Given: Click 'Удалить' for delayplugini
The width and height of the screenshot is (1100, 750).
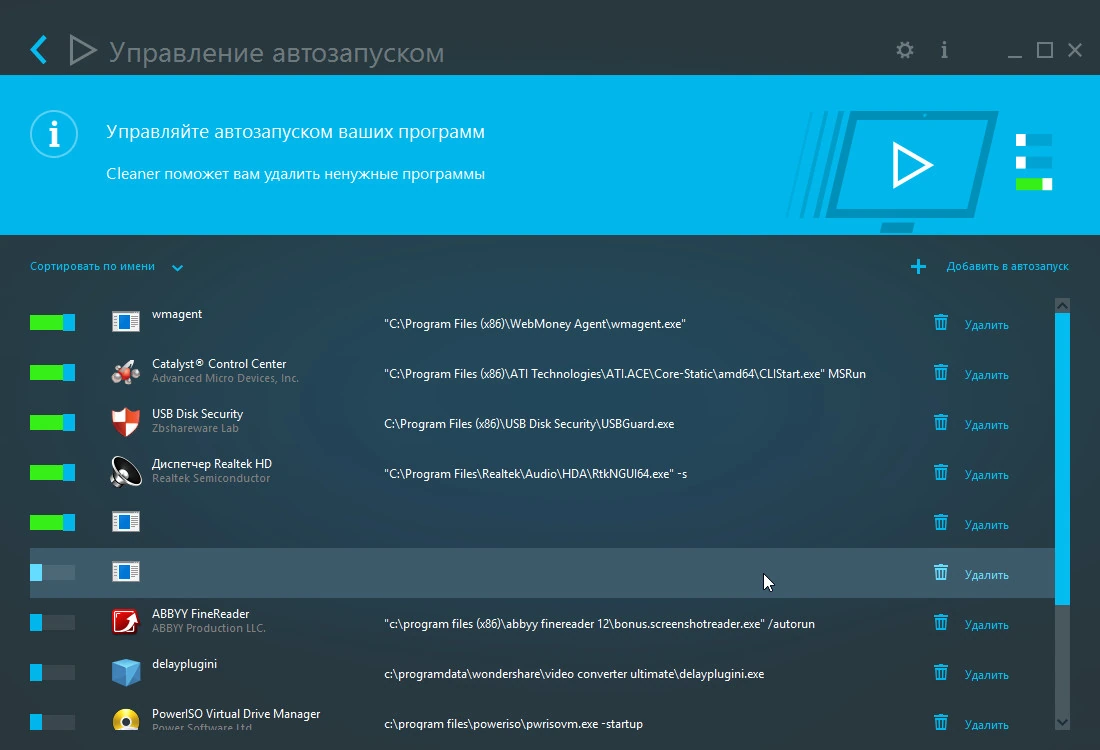Looking at the screenshot, I should pos(986,675).
